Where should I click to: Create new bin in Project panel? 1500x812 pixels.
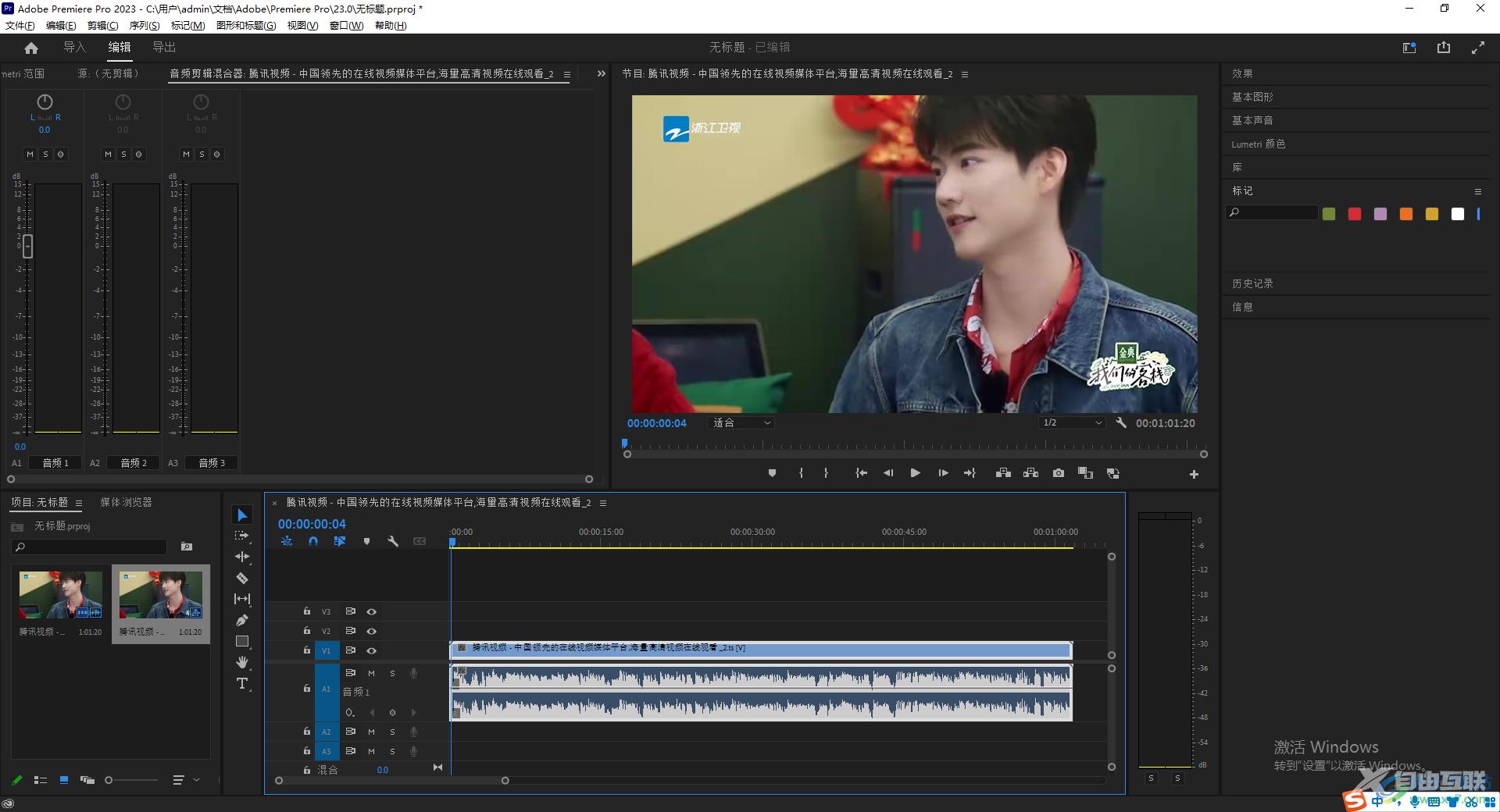(187, 547)
